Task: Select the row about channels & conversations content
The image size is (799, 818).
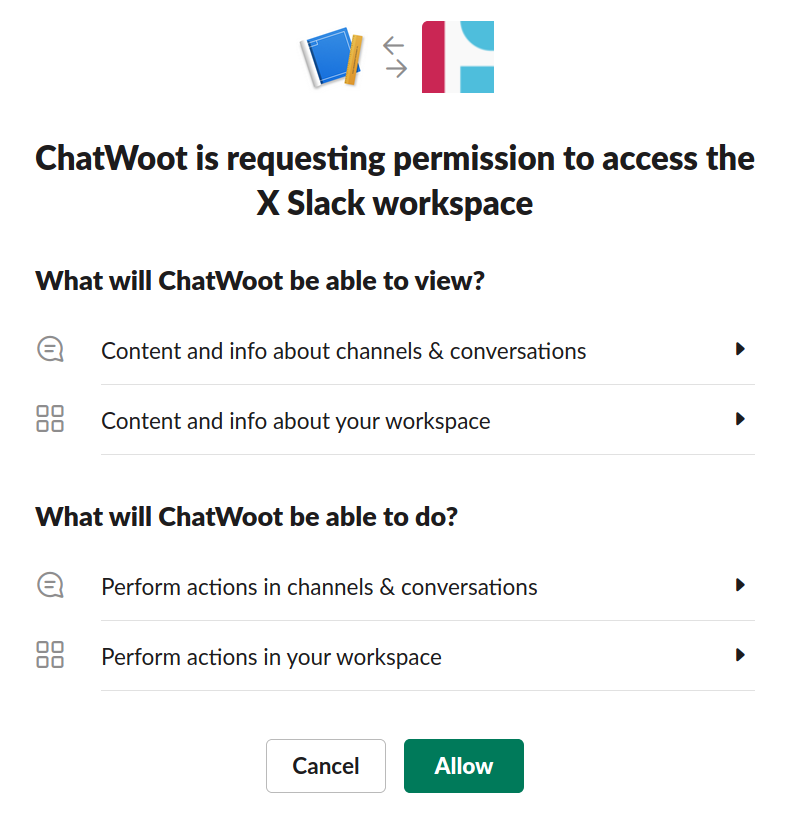Action: (x=343, y=351)
